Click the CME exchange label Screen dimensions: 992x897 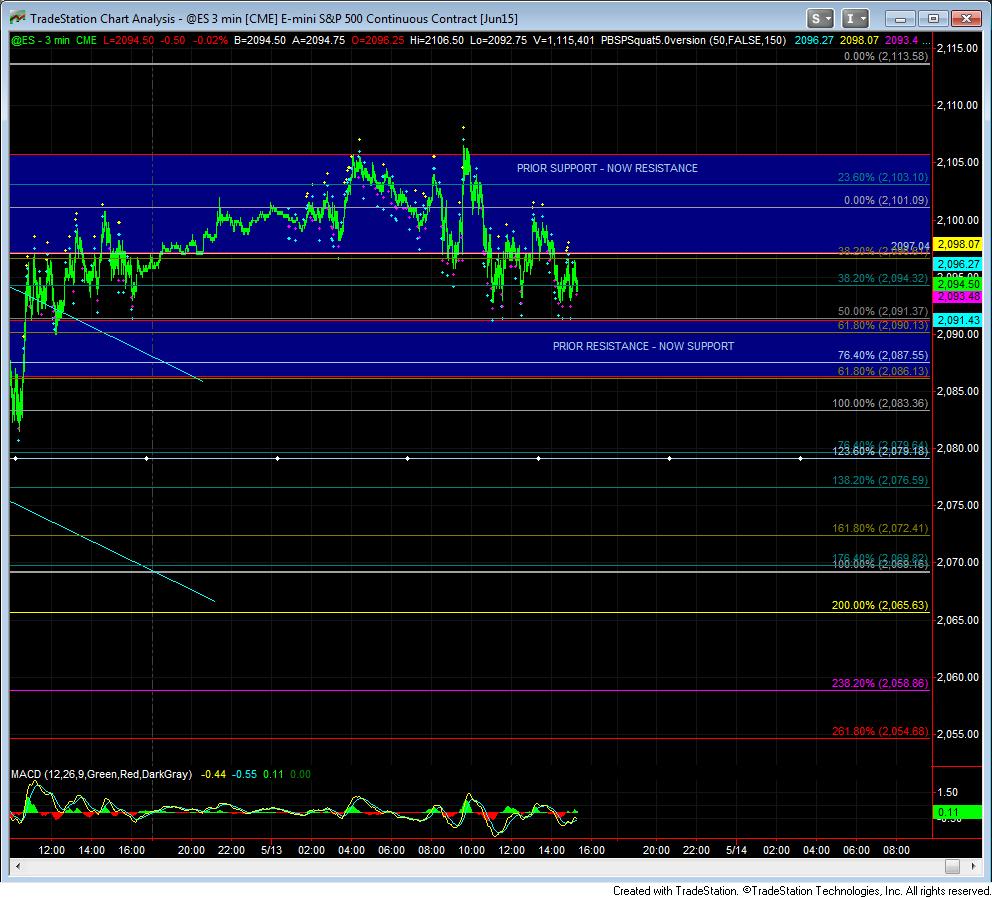86,40
